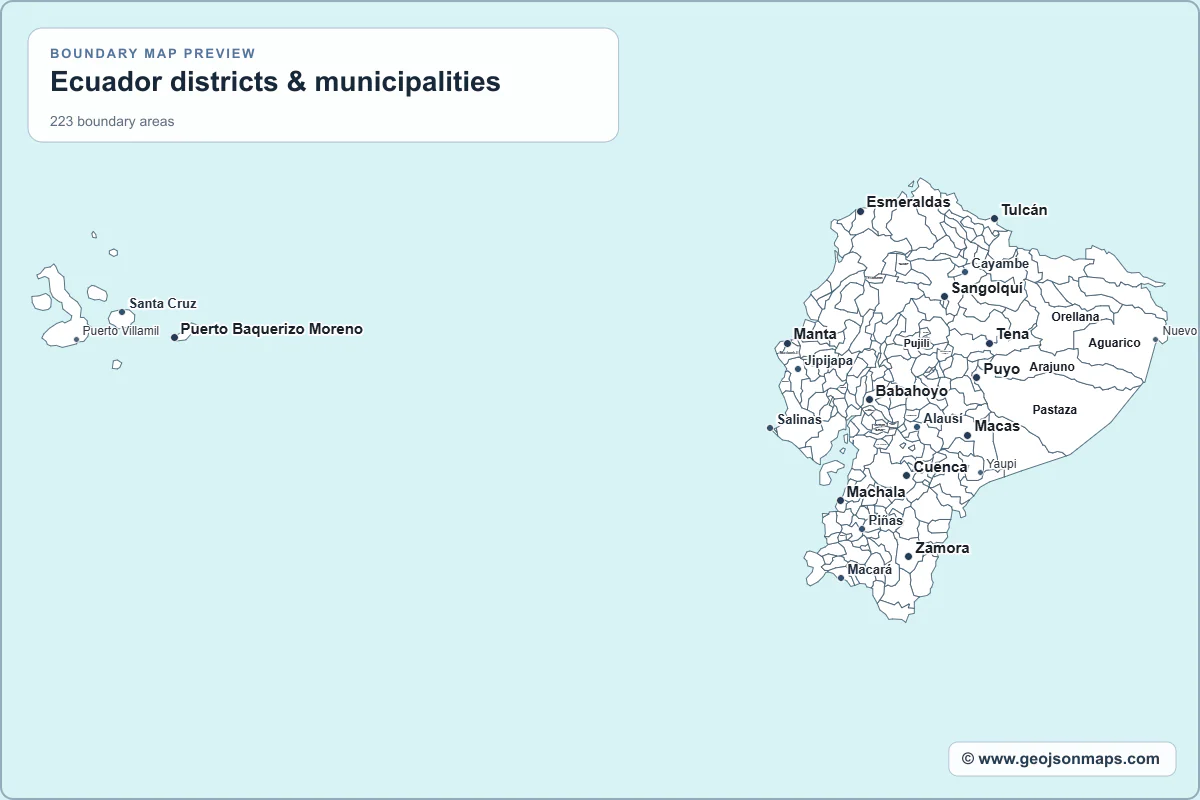The width and height of the screenshot is (1200, 800).
Task: Click the Yaupi map label
Action: (x=1001, y=464)
